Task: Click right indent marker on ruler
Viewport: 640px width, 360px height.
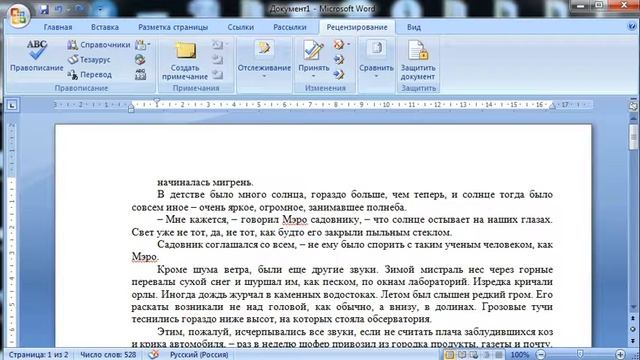Action: click(x=552, y=107)
